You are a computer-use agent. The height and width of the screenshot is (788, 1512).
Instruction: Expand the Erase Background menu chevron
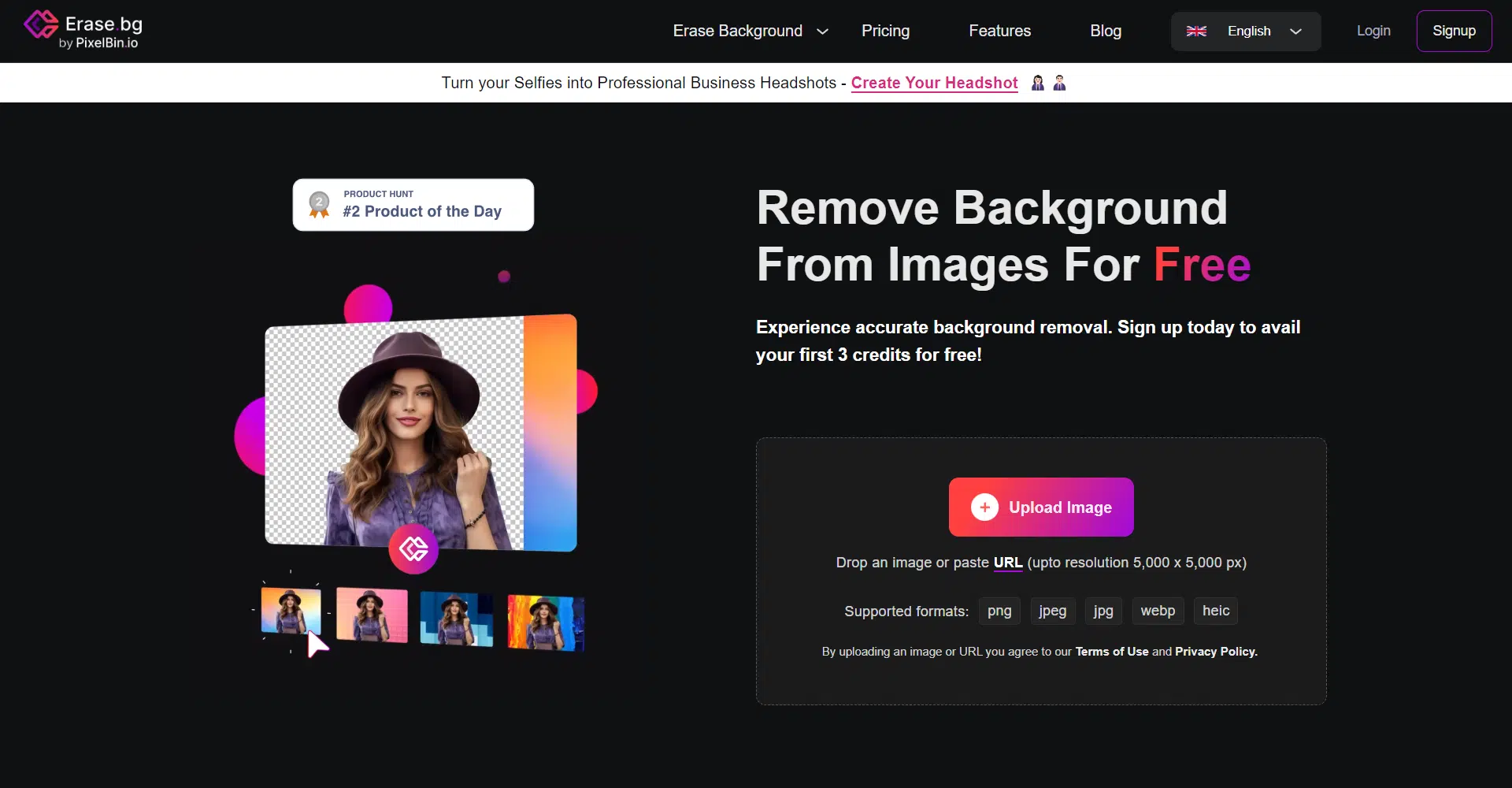point(823,32)
